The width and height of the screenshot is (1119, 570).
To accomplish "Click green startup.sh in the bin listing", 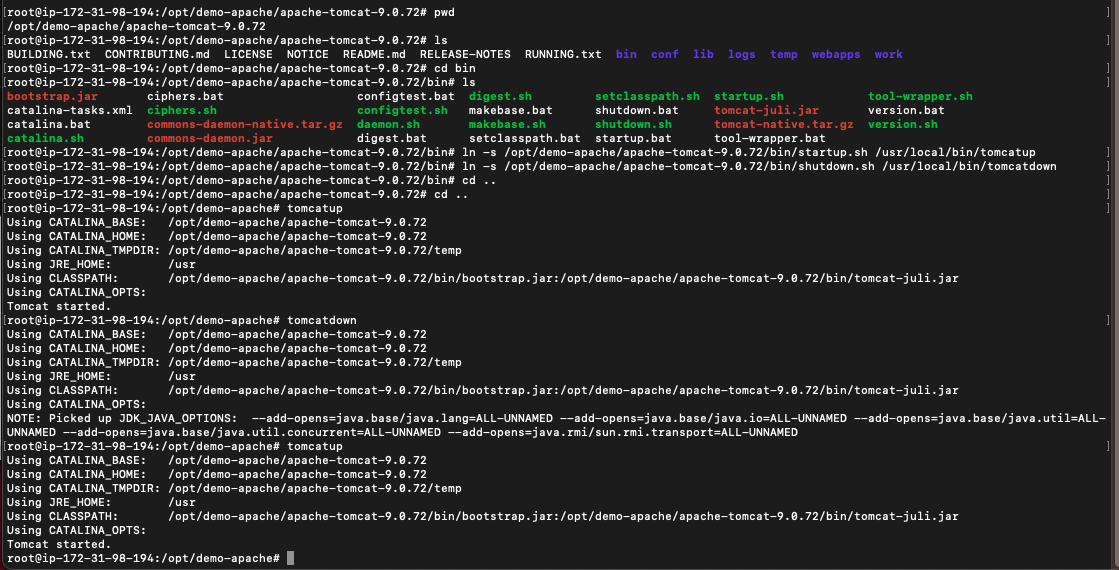I will pyautogui.click(x=749, y=96).
